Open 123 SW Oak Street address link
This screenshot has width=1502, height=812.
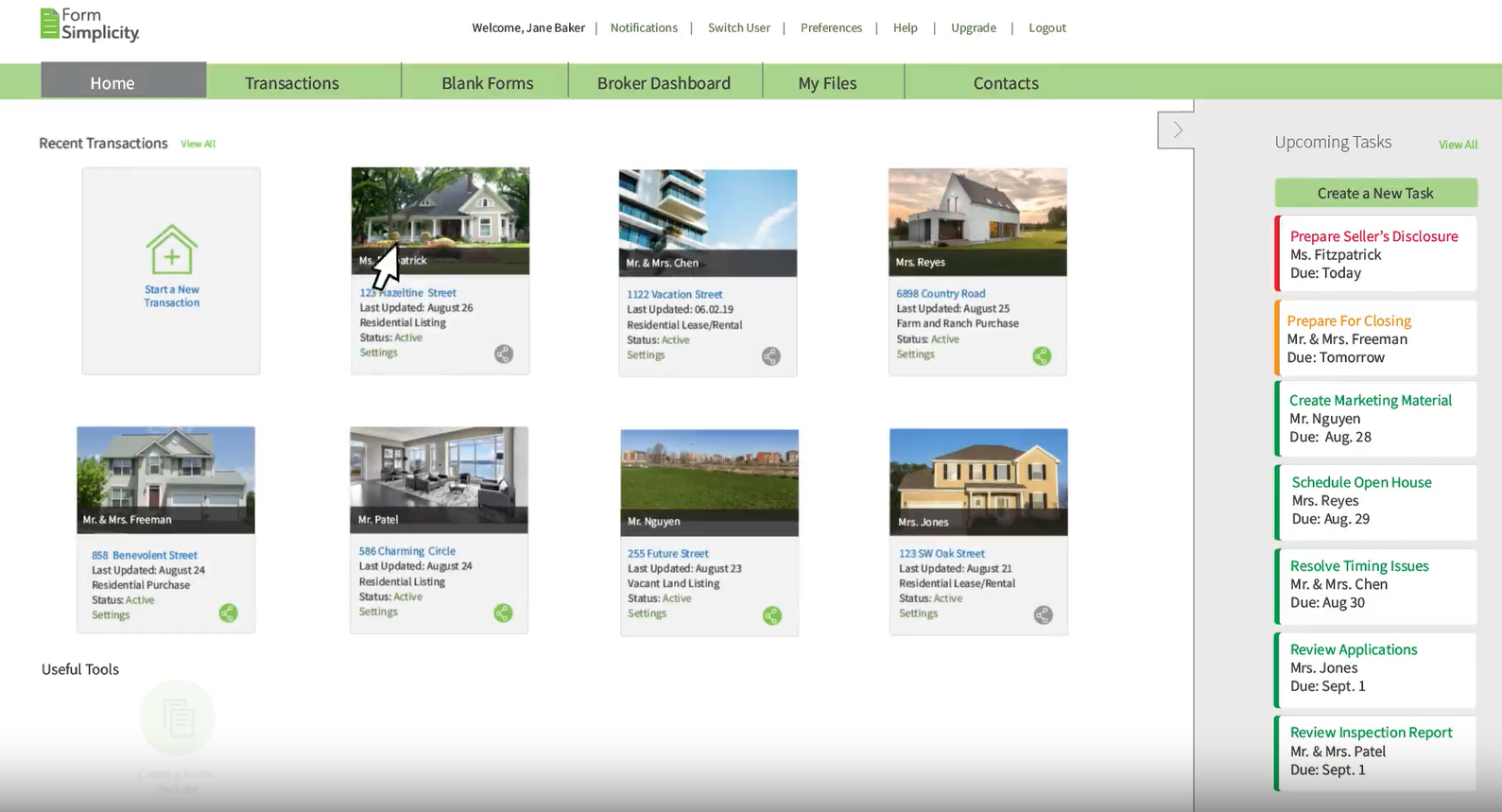[941, 554]
